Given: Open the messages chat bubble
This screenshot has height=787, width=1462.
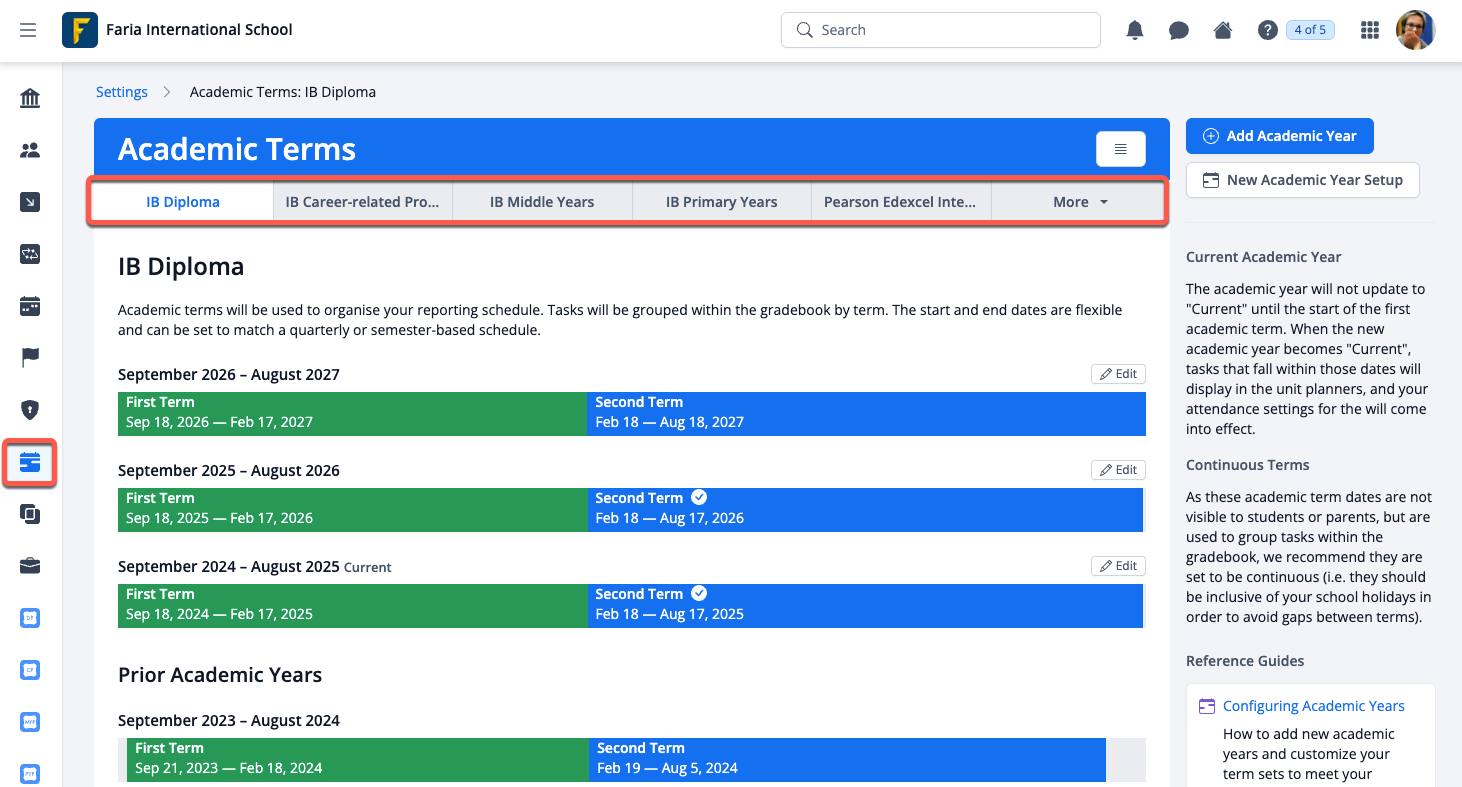Looking at the screenshot, I should [x=1179, y=30].
